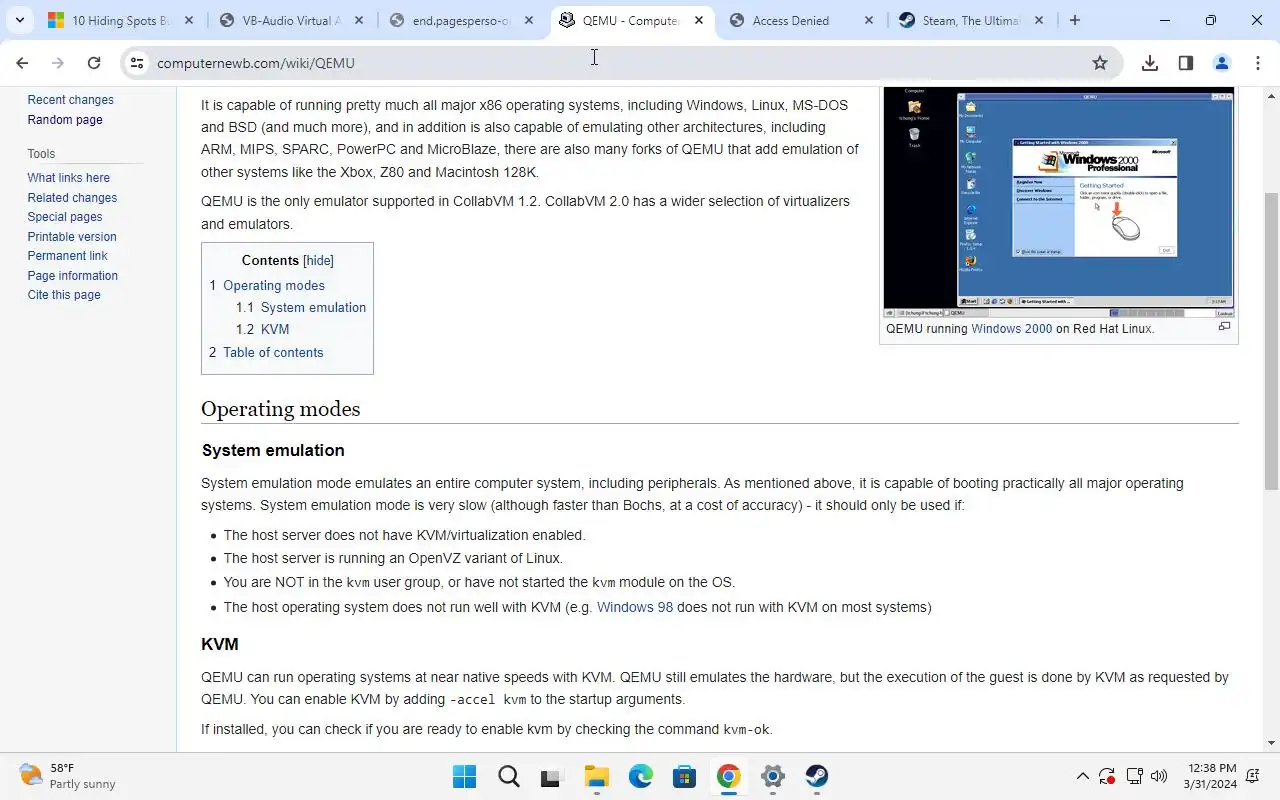
Task: Open the QEMU Windows 2000 screenshot thumbnail
Action: coord(1058,203)
